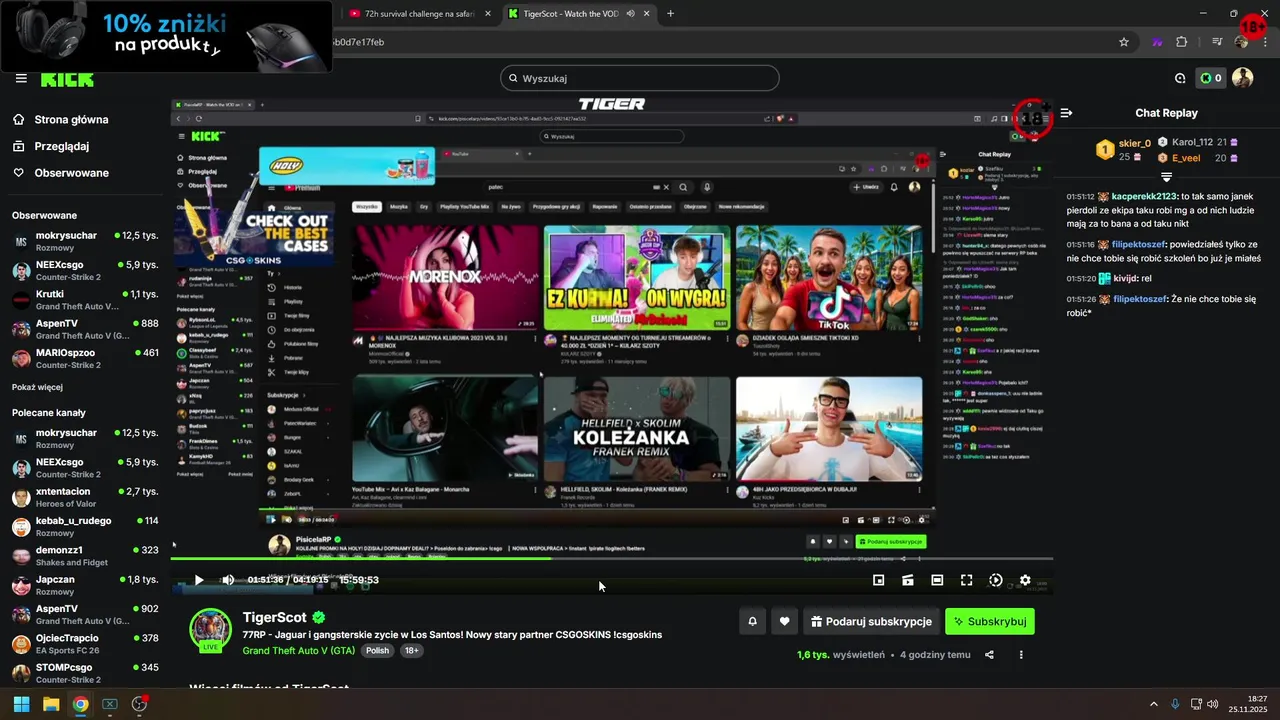Image resolution: width=1280 pixels, height=720 pixels.
Task: Click the cast icon in player controls
Action: point(907,580)
